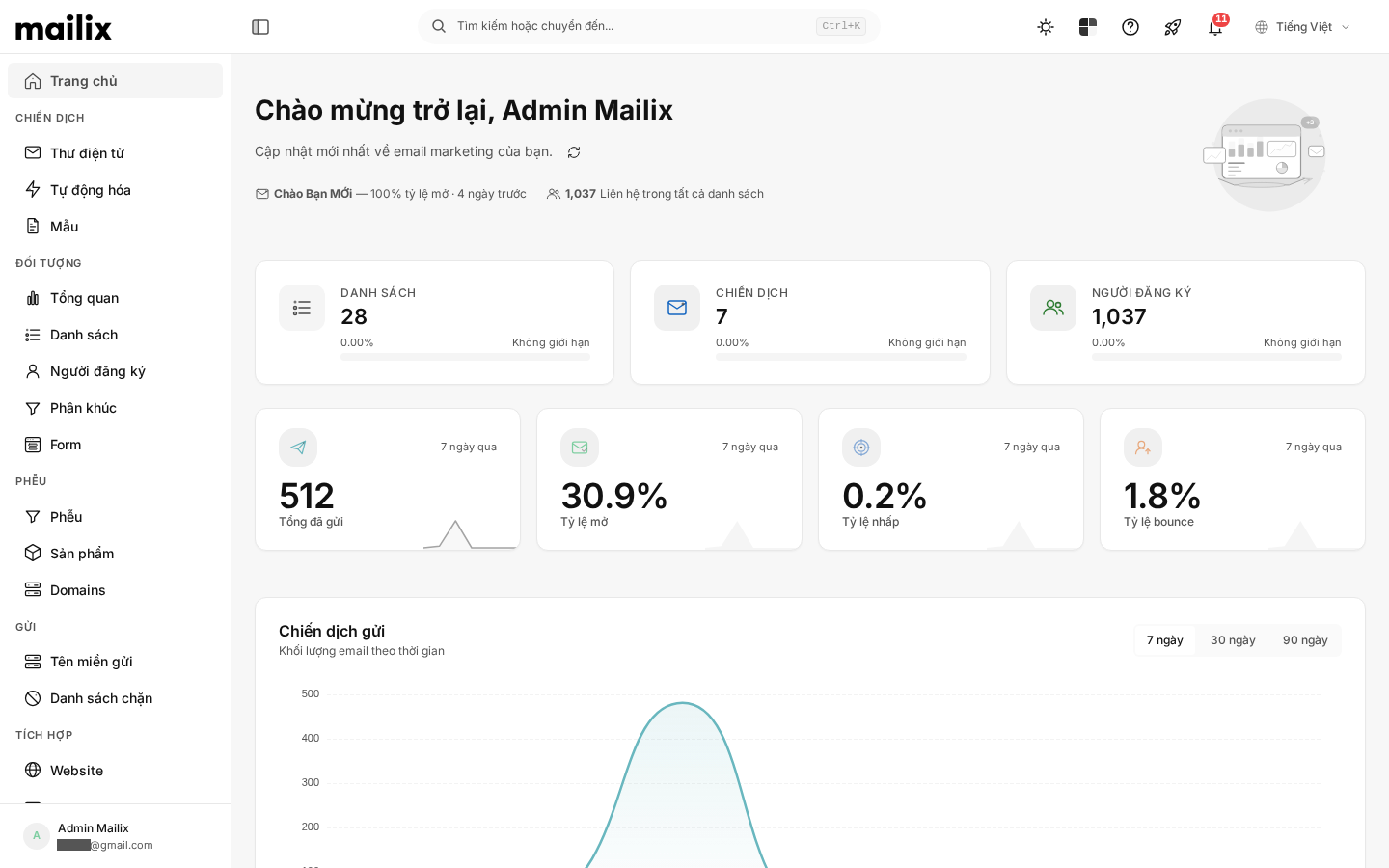Open Website integration in the sidebar
The image size is (1389, 868).
point(115,771)
